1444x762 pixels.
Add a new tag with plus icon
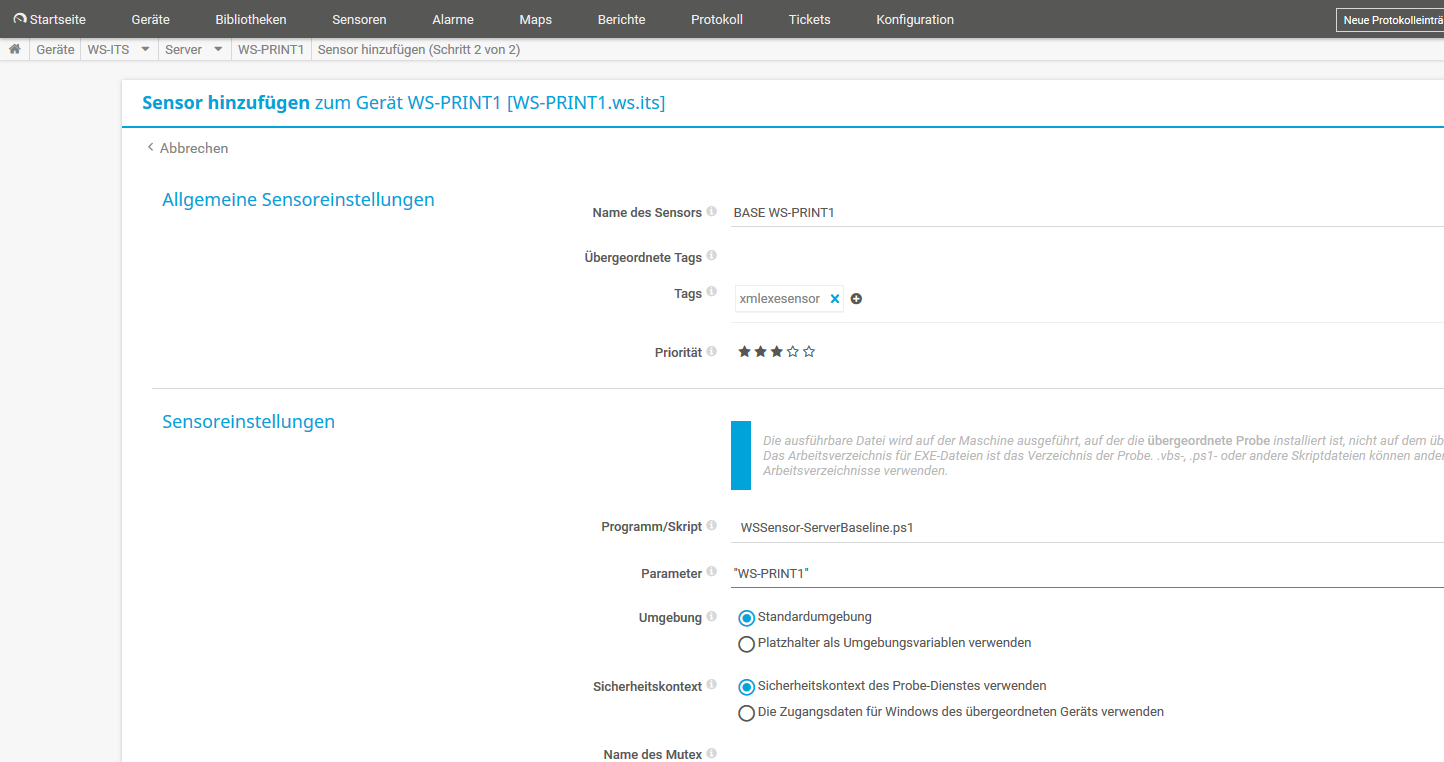point(856,299)
